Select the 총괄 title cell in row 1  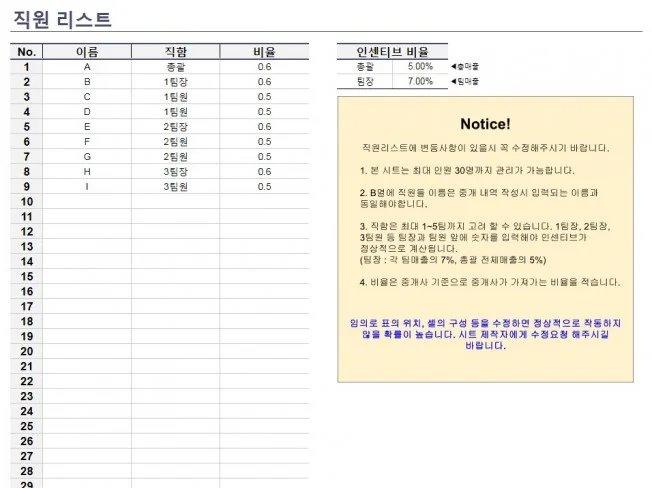(x=175, y=67)
